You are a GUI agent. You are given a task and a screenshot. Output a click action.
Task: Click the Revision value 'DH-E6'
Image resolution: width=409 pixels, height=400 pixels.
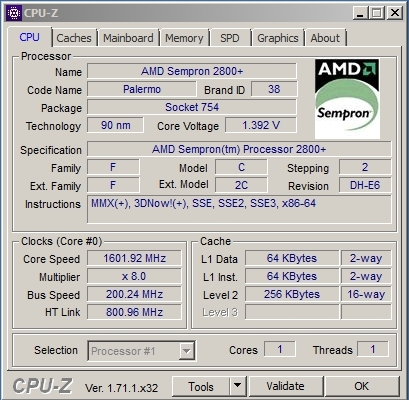[x=365, y=185]
